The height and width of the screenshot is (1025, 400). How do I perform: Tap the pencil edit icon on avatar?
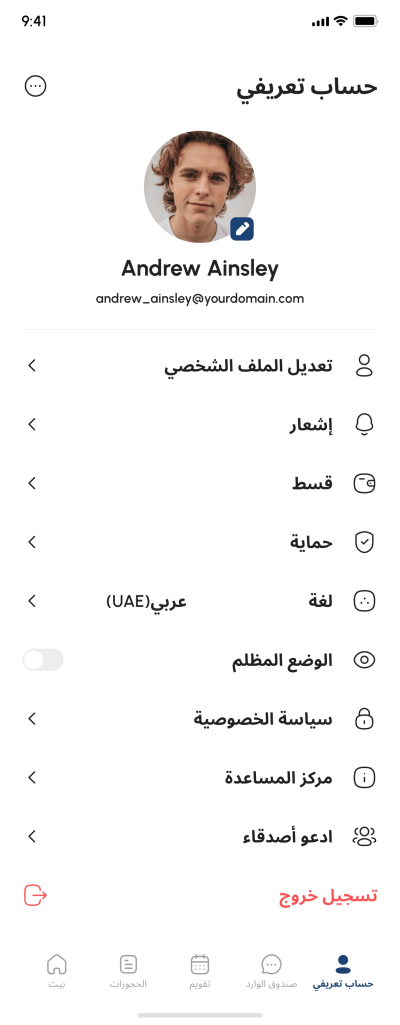[x=242, y=229]
